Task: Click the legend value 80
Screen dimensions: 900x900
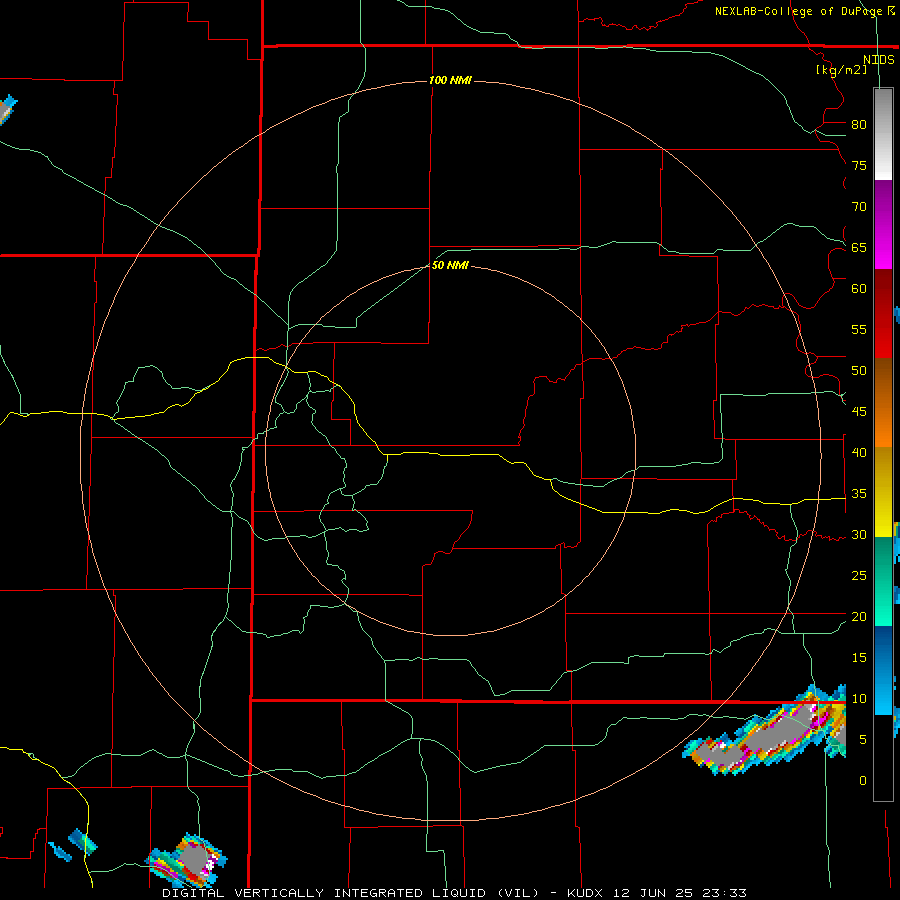Action: point(859,125)
